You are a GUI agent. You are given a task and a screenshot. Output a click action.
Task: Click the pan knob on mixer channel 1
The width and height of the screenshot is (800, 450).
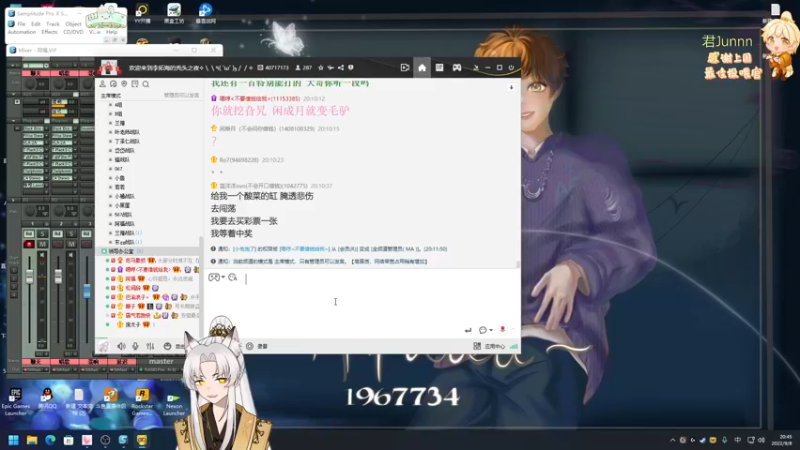(x=31, y=211)
